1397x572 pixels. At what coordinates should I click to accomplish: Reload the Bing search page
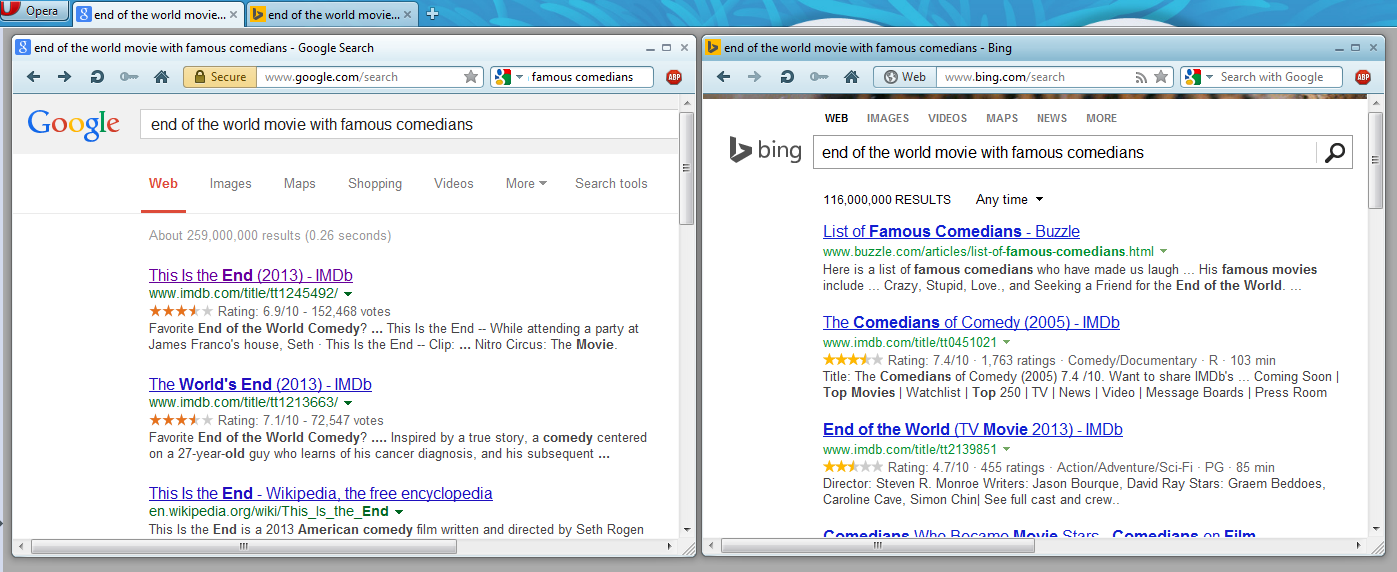coord(787,77)
